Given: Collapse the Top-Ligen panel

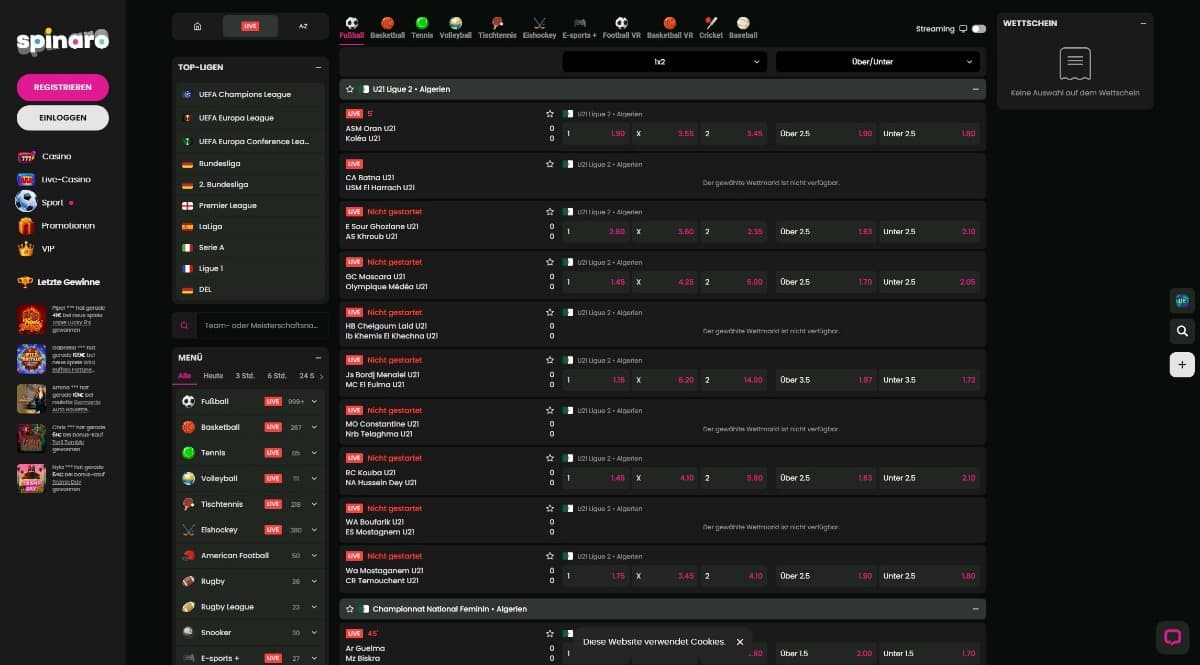Looking at the screenshot, I should tap(318, 67).
